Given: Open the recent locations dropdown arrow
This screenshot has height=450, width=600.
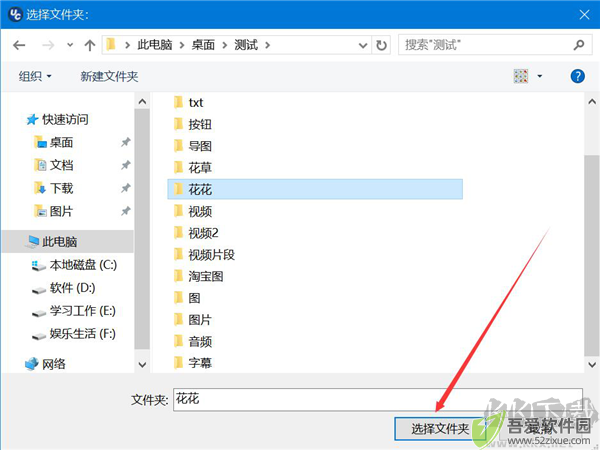Looking at the screenshot, I should (70, 45).
